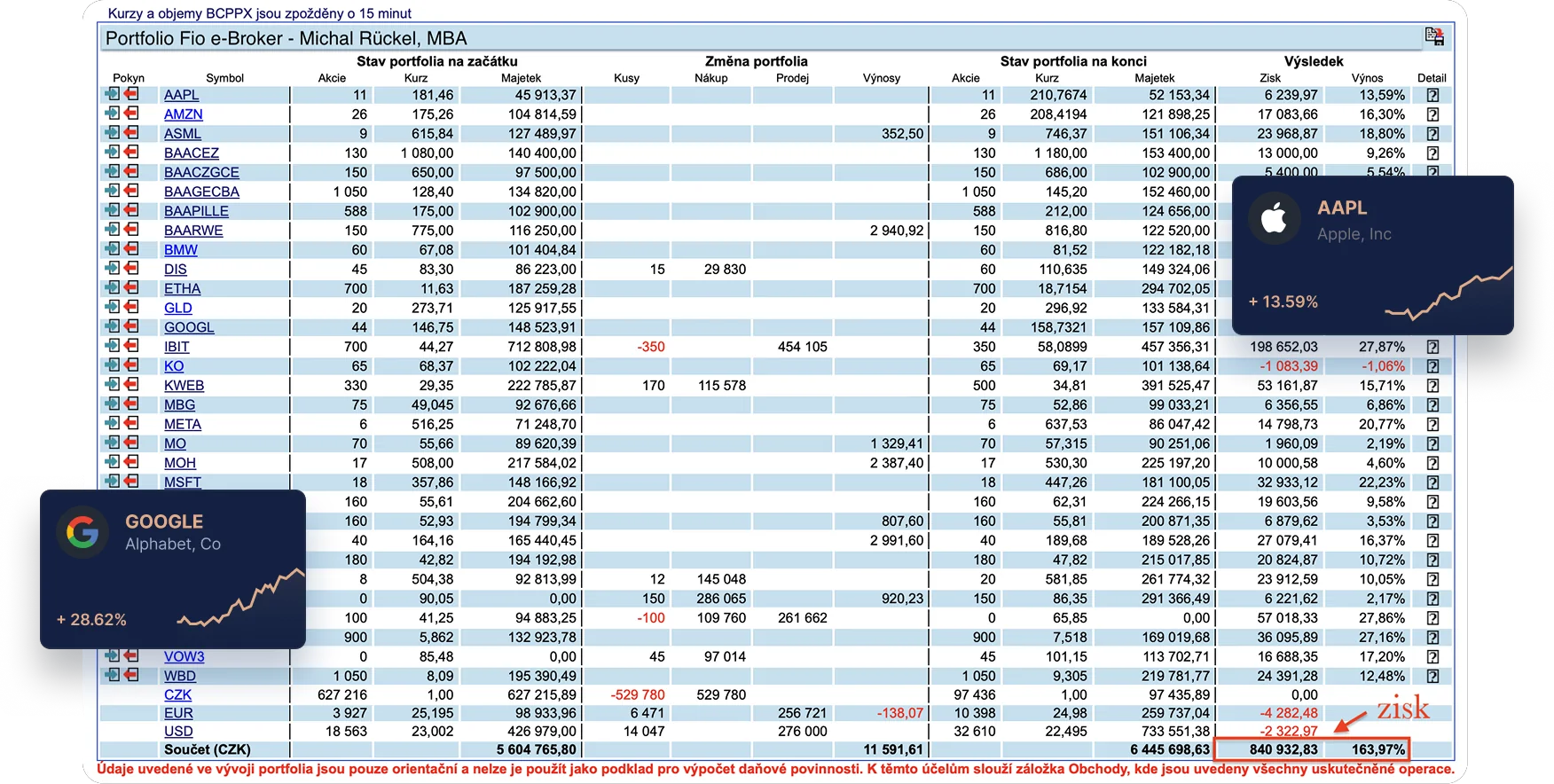Click the buy order icon for DIS
The width and height of the screenshot is (1554, 784).
113,269
